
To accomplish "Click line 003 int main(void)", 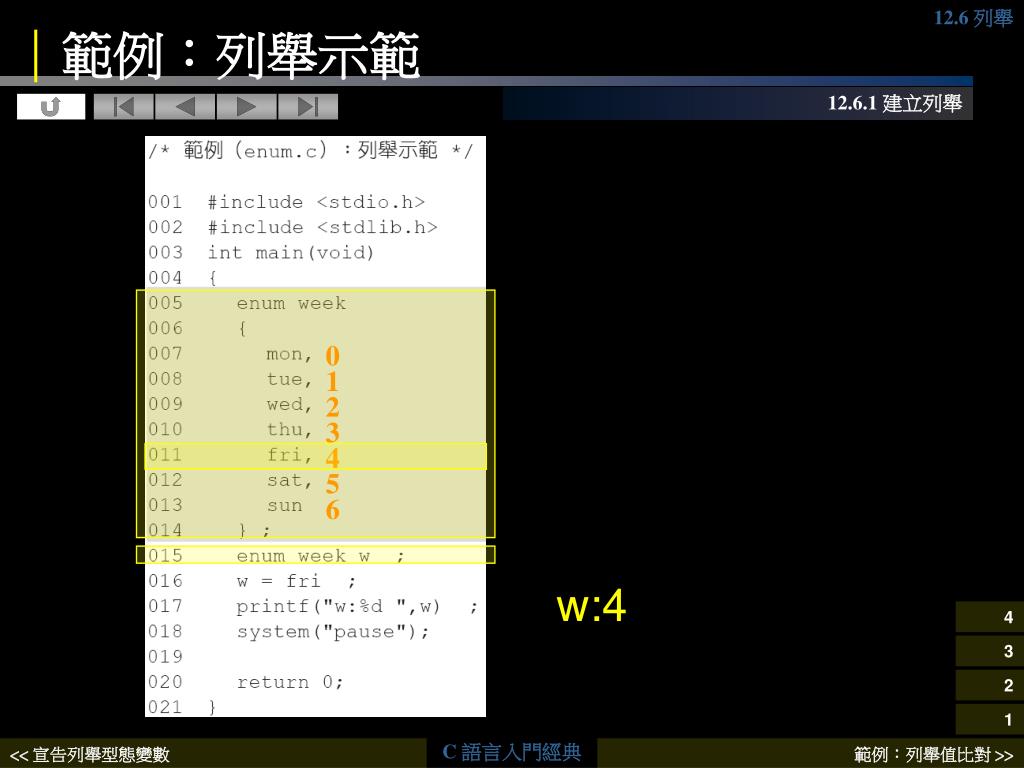I will pyautogui.click(x=261, y=253).
